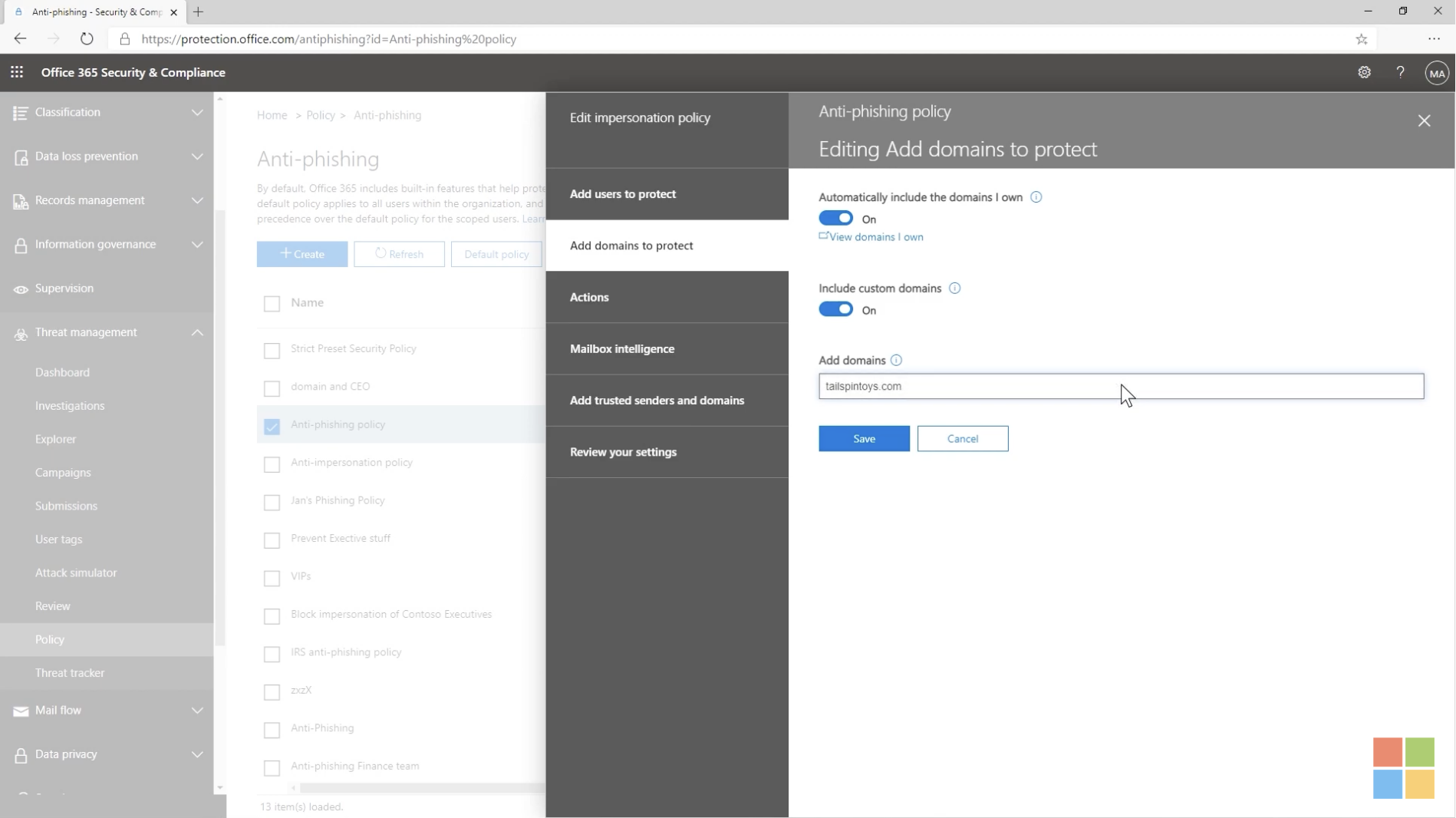Select the Threat management shield icon

point(19,333)
